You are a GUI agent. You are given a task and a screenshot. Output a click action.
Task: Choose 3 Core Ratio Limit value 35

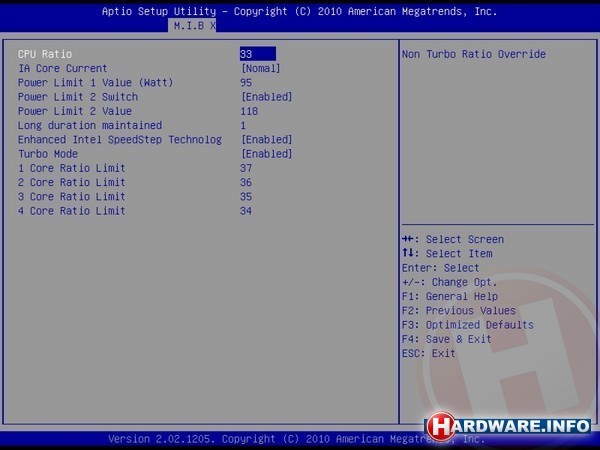(246, 197)
